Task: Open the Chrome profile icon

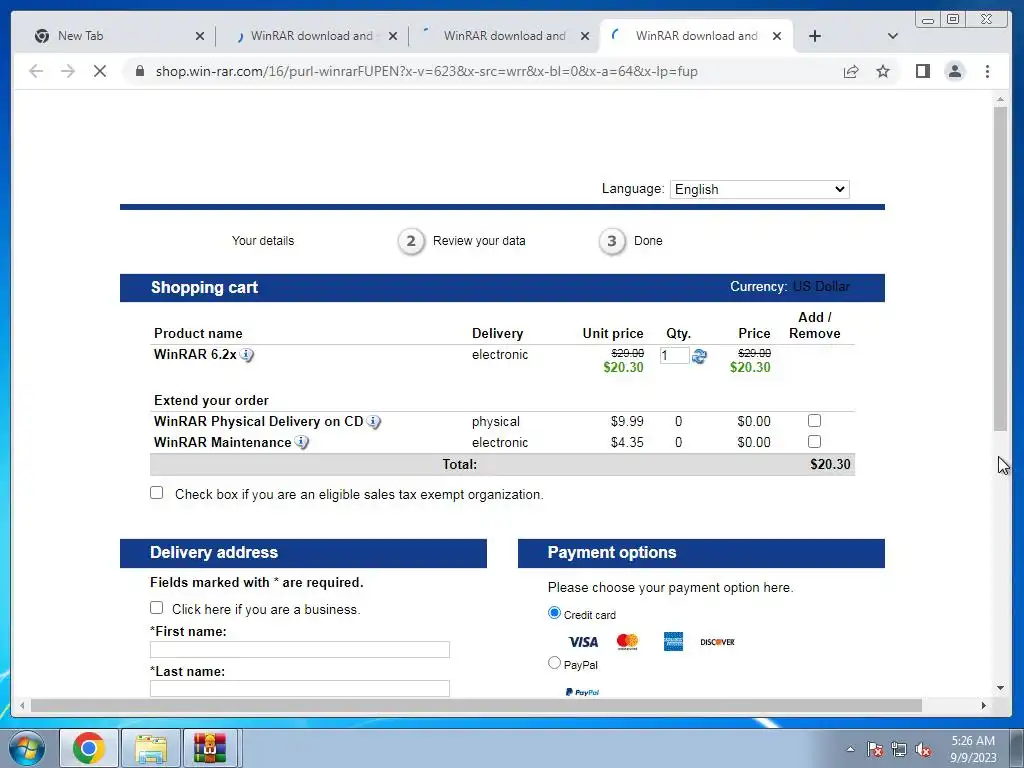Action: click(x=955, y=71)
